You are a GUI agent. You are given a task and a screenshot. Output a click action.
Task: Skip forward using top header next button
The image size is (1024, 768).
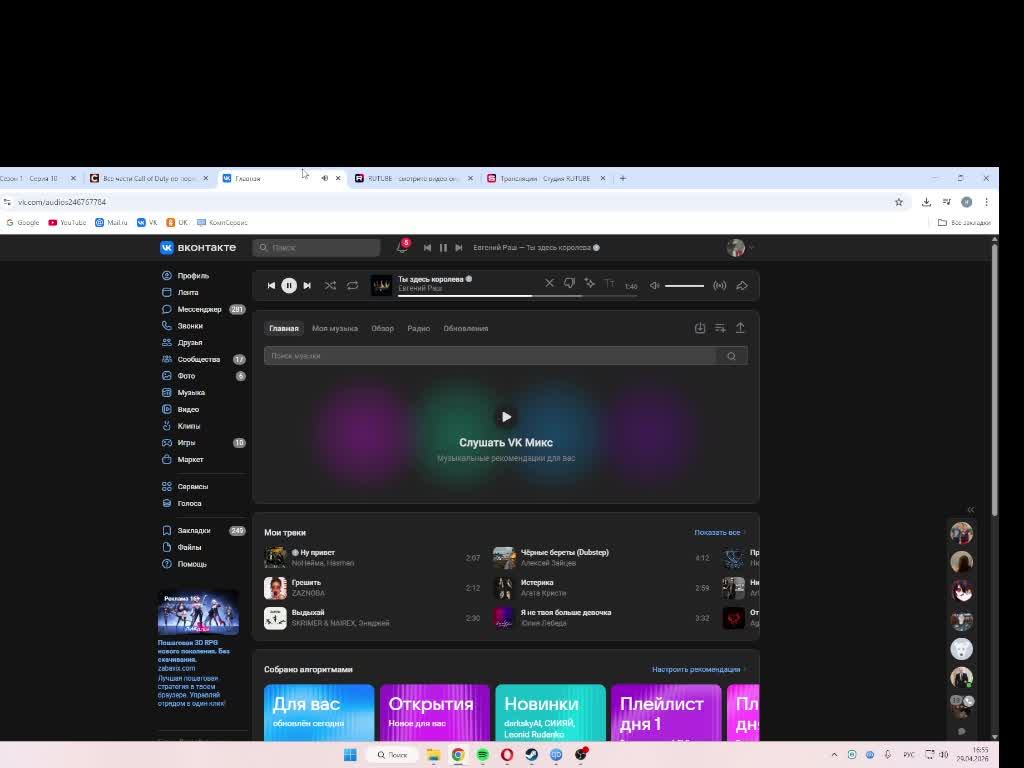(x=459, y=248)
